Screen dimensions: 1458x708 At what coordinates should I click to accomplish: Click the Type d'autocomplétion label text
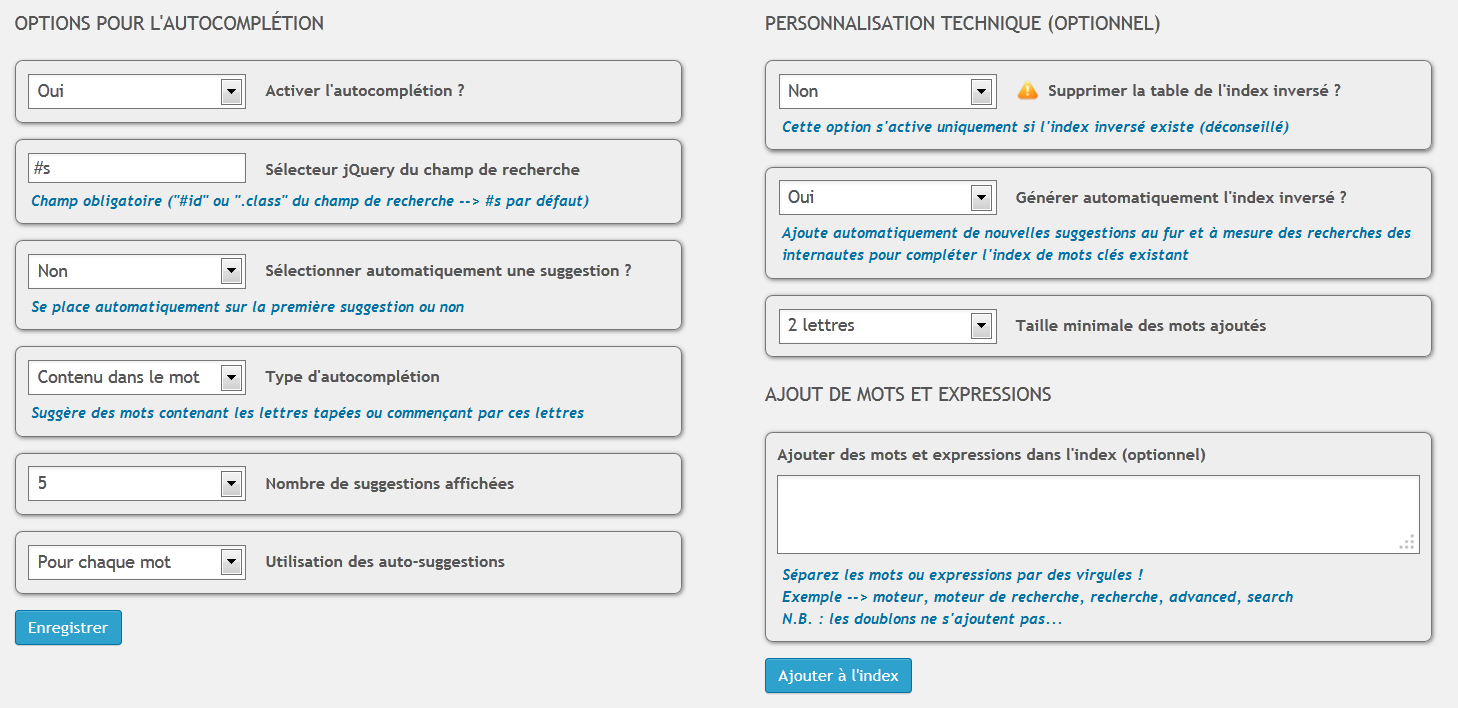(x=352, y=377)
